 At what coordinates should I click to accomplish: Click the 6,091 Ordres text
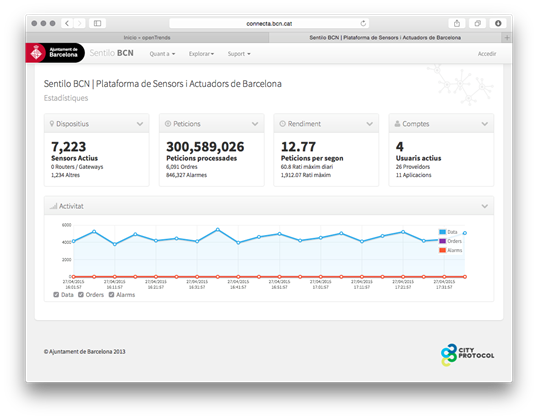point(182,167)
